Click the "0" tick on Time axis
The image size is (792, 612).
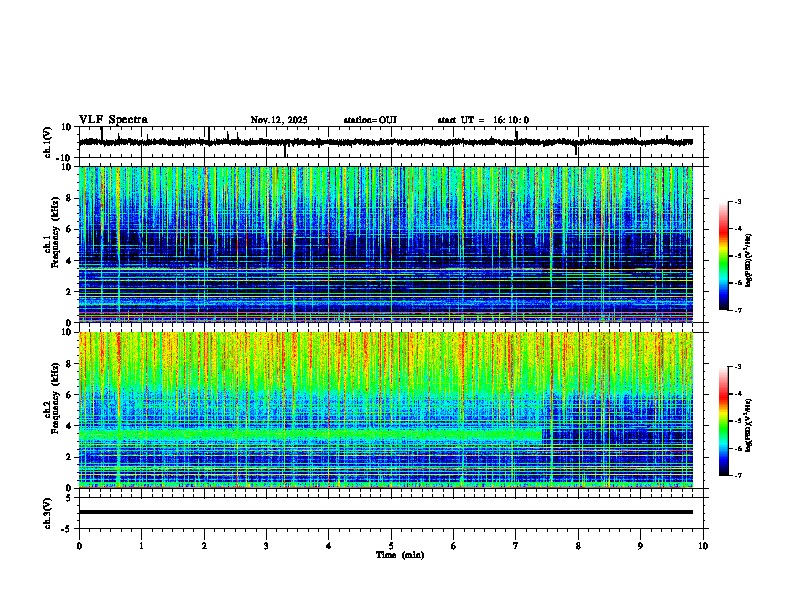pos(79,546)
